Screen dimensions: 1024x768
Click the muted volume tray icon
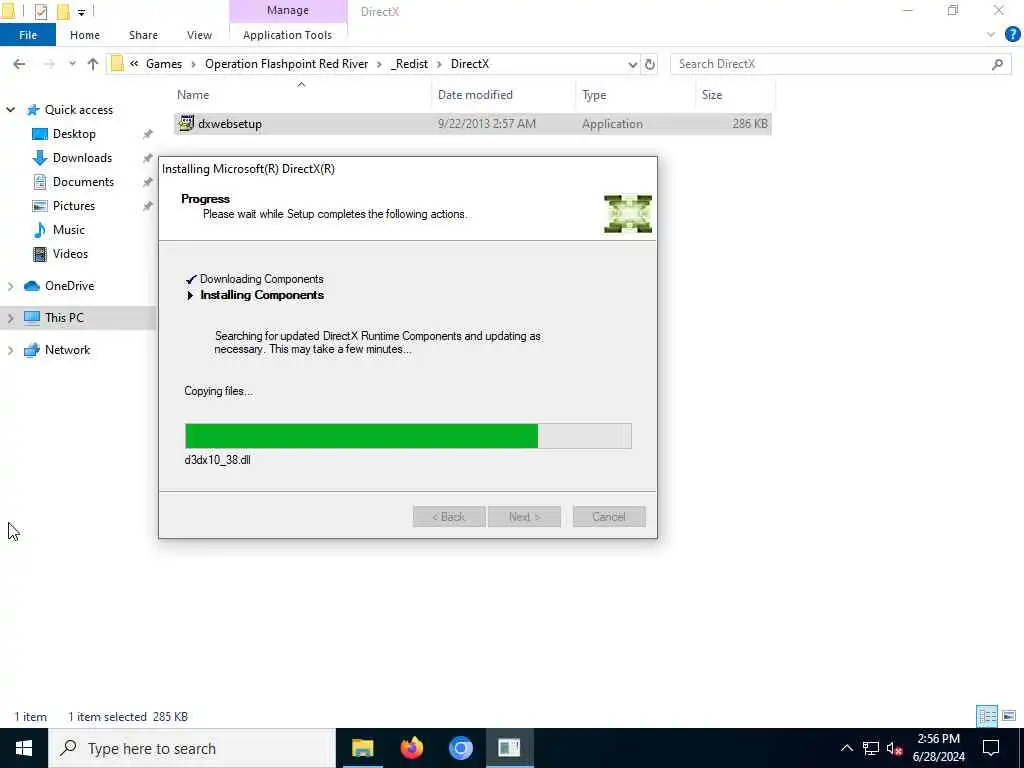click(894, 748)
